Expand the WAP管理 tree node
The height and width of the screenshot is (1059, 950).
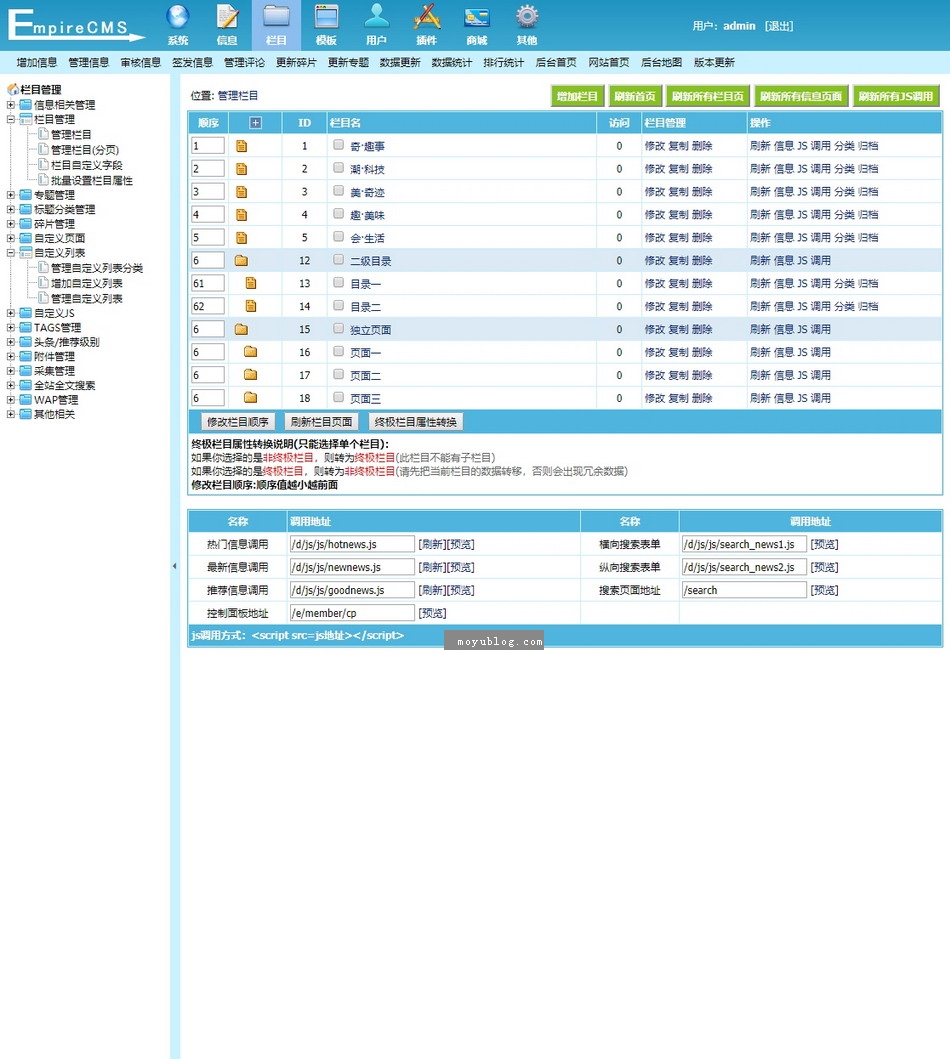(11, 400)
